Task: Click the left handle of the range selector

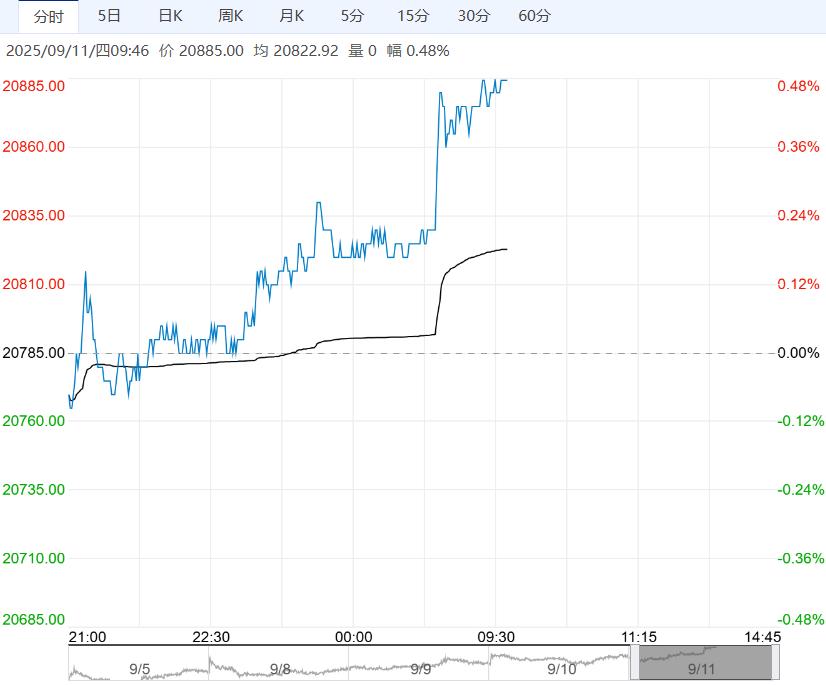Action: coord(635,663)
